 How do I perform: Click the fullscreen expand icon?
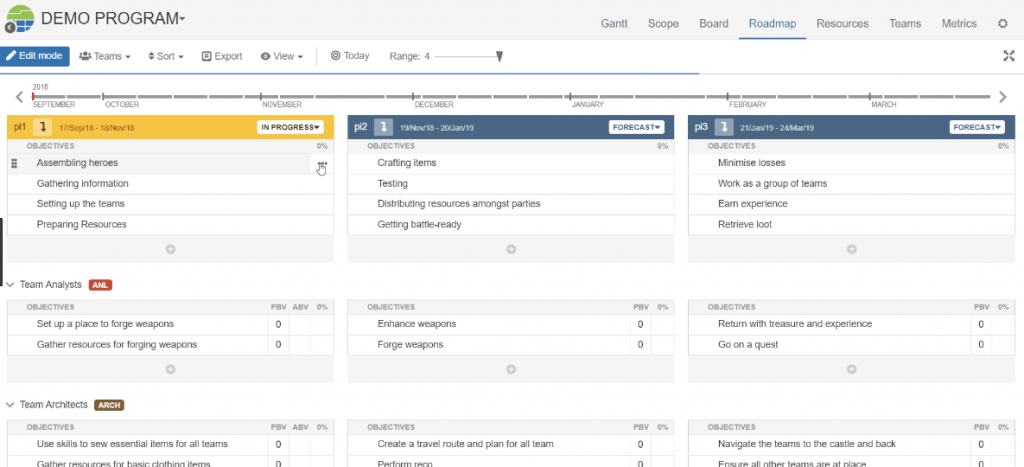[x=1008, y=56]
